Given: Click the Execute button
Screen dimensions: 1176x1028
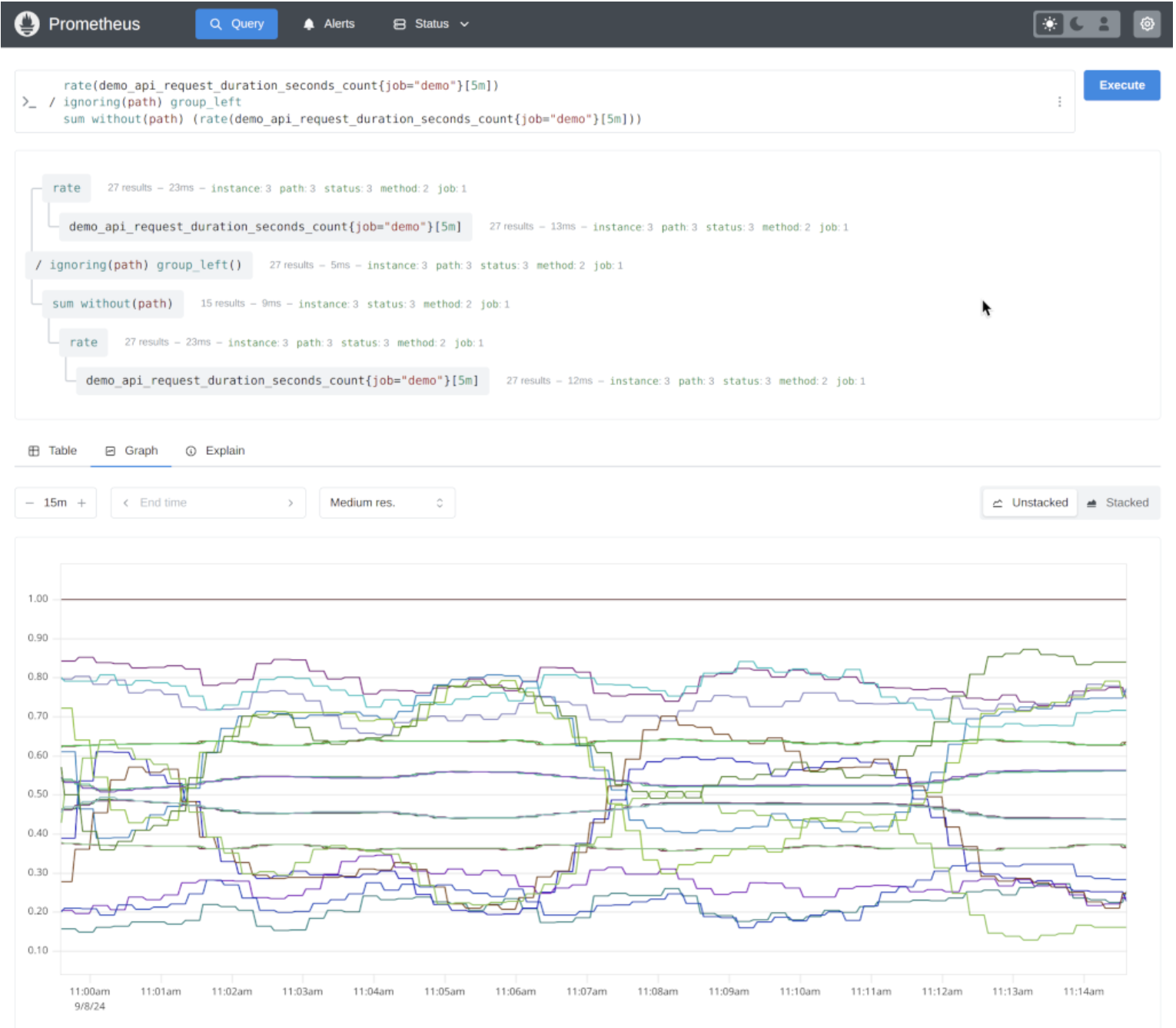Looking at the screenshot, I should coord(1121,85).
